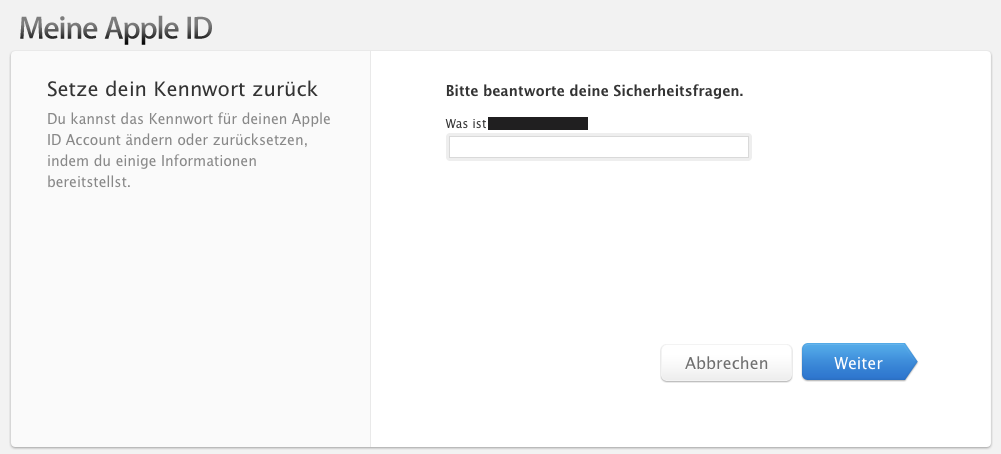
Task: Click the 'Was ist' question label
Action: [x=466, y=123]
